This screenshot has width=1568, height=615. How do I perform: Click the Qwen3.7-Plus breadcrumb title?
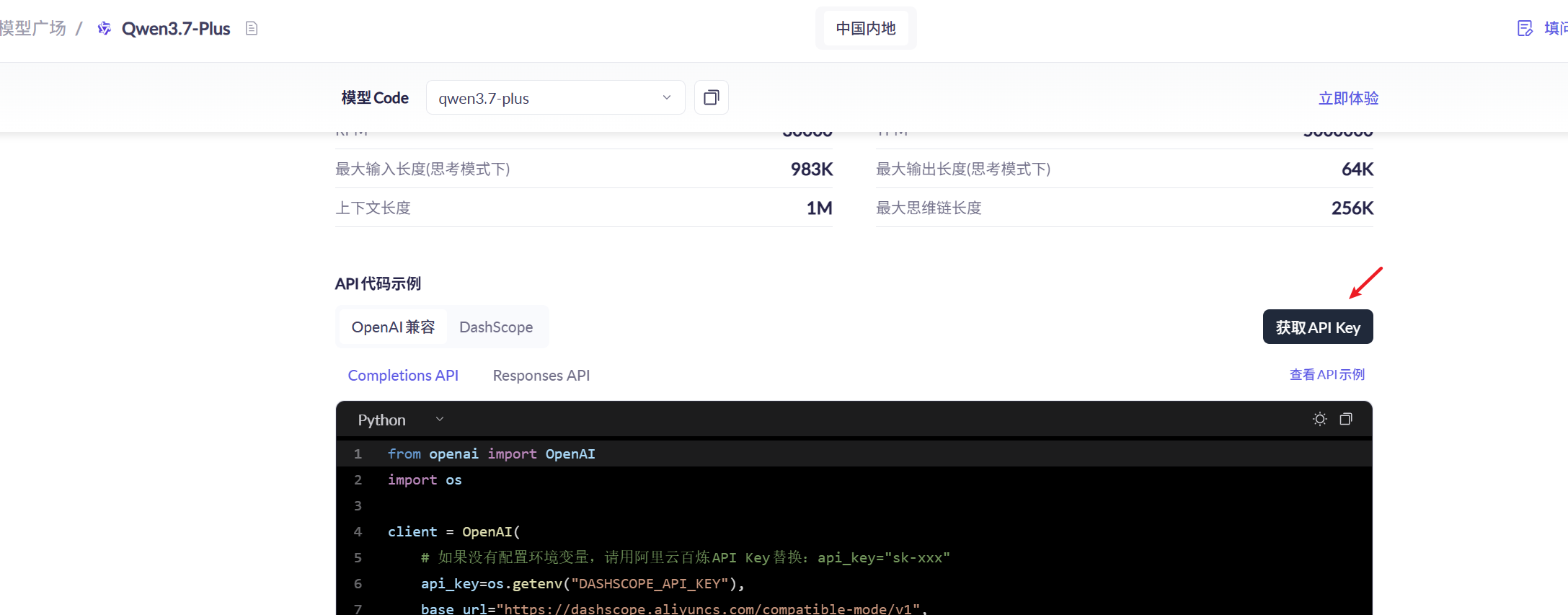click(x=176, y=28)
